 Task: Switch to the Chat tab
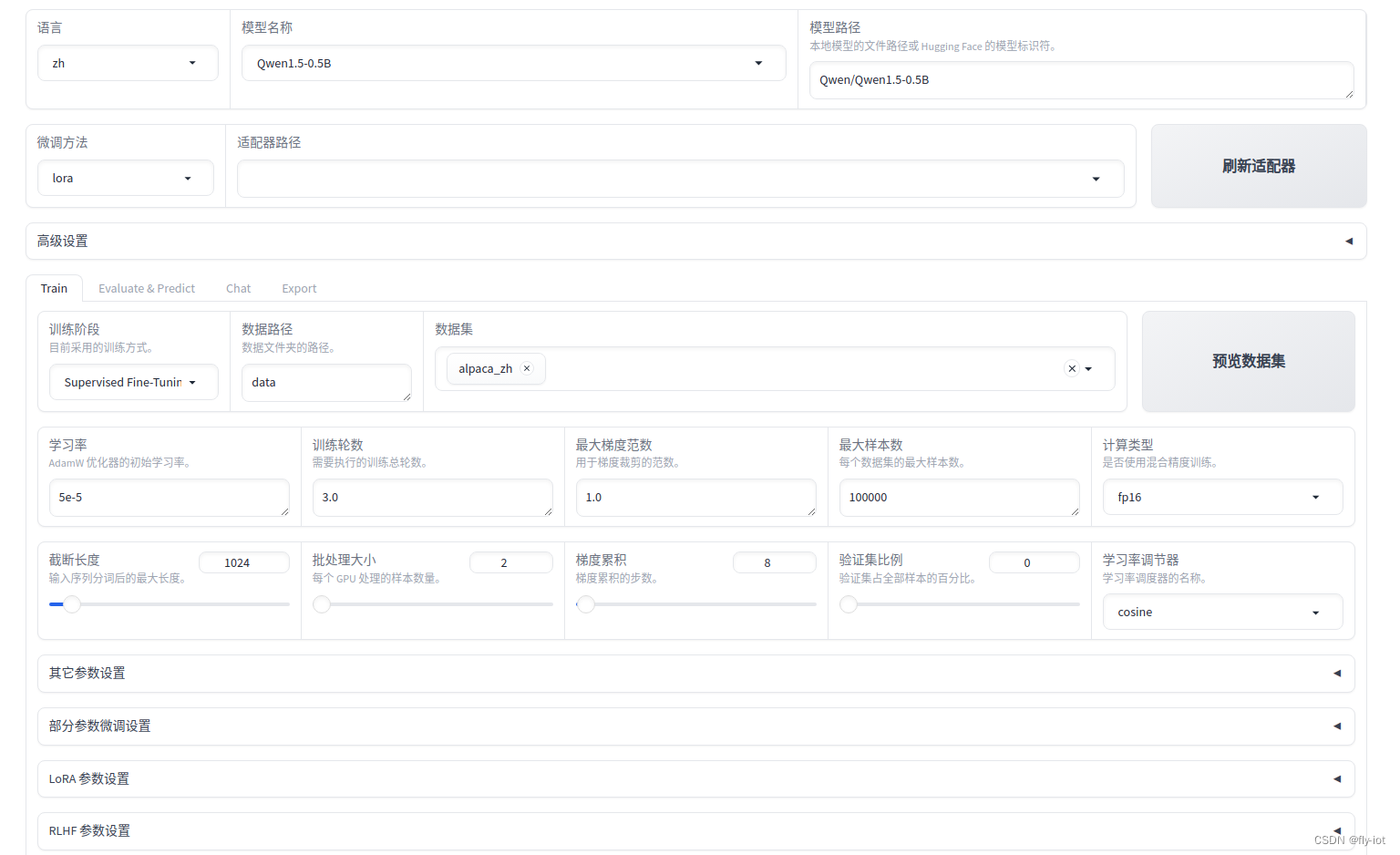(238, 288)
